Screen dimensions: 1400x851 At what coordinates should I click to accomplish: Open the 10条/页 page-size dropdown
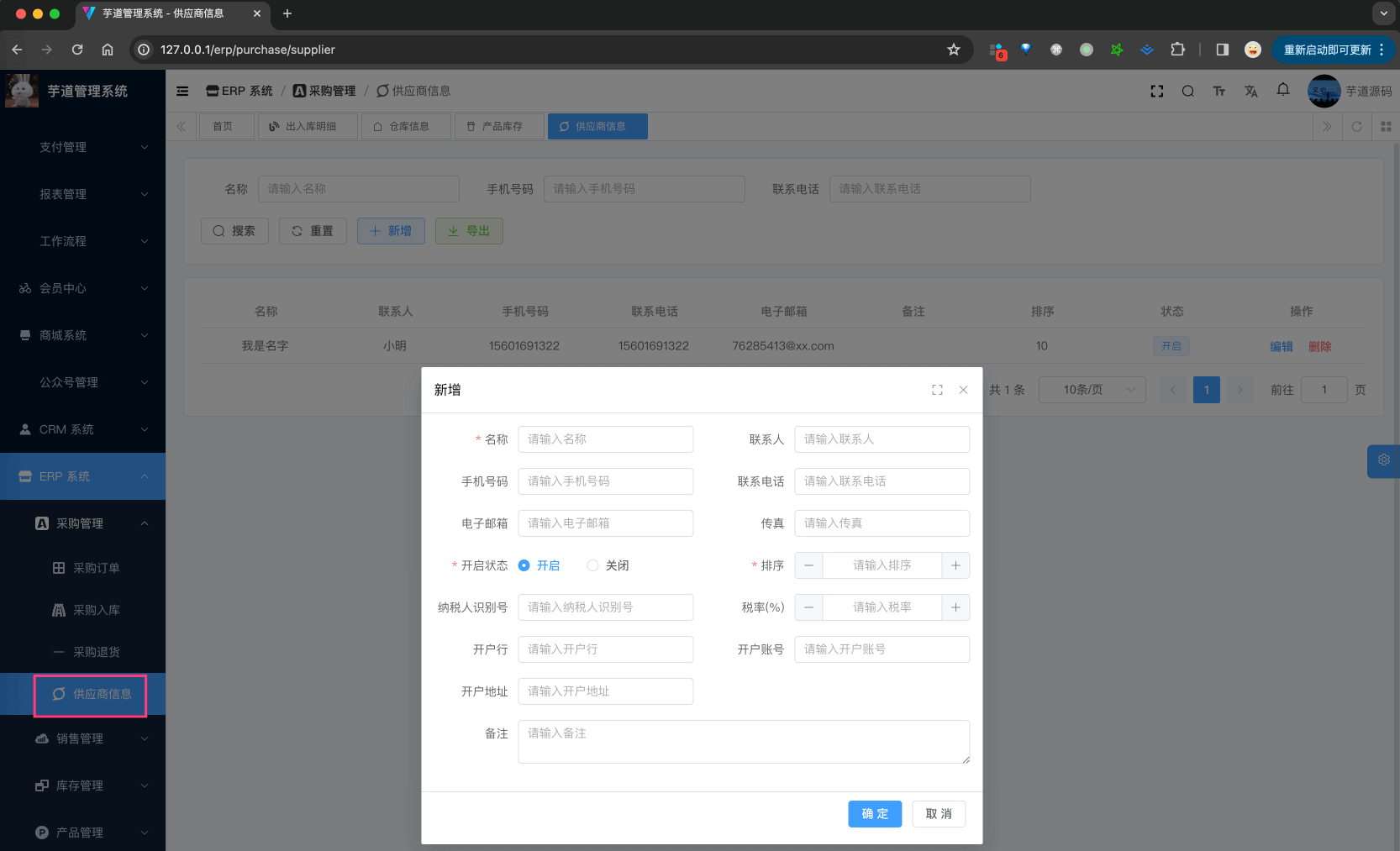1092,389
